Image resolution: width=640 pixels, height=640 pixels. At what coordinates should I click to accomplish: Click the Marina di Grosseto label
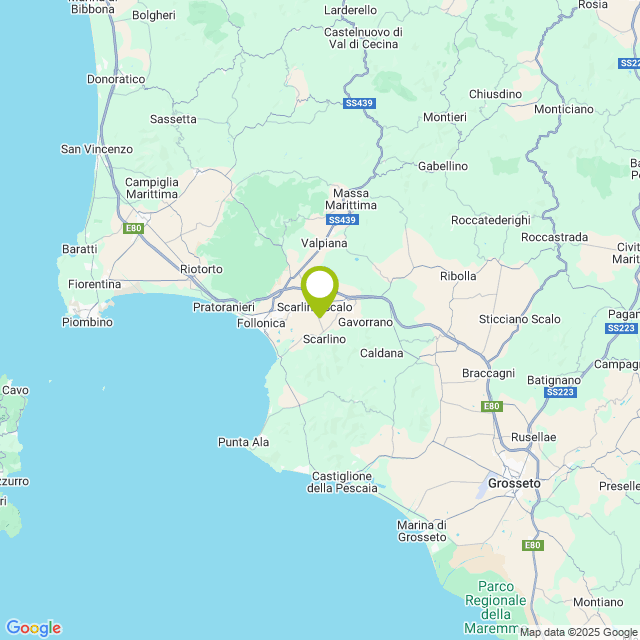(422, 531)
